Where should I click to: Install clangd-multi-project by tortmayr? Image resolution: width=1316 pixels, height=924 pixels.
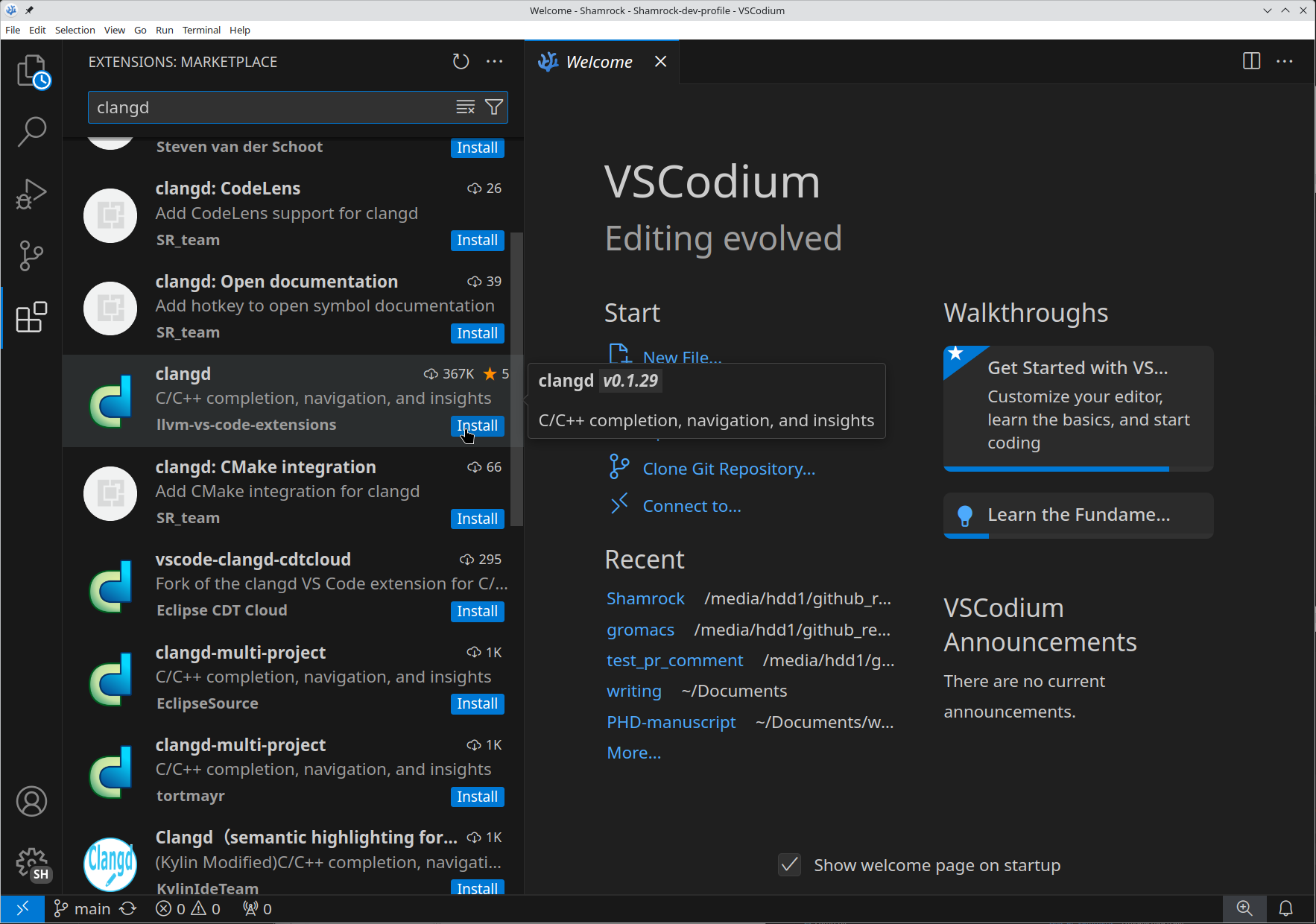[477, 797]
